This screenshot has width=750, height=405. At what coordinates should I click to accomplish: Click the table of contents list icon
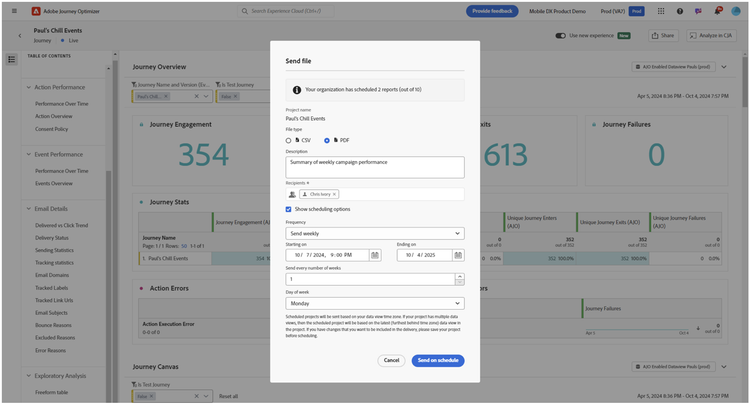[x=12, y=60]
